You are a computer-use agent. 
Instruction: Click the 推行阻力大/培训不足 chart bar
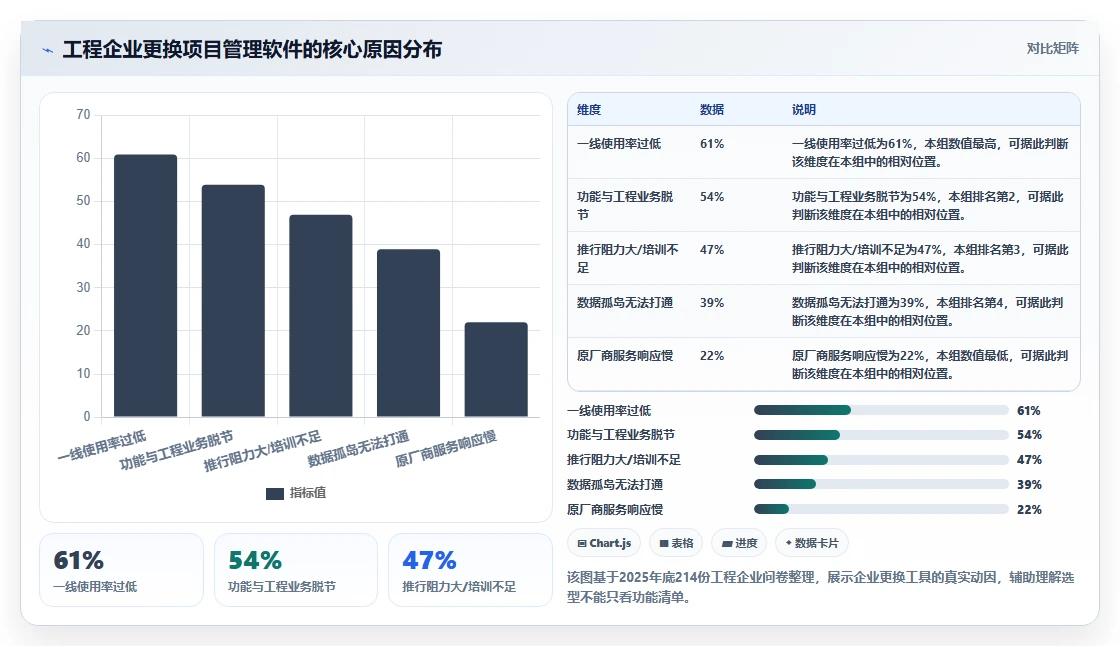pyautogui.click(x=321, y=316)
